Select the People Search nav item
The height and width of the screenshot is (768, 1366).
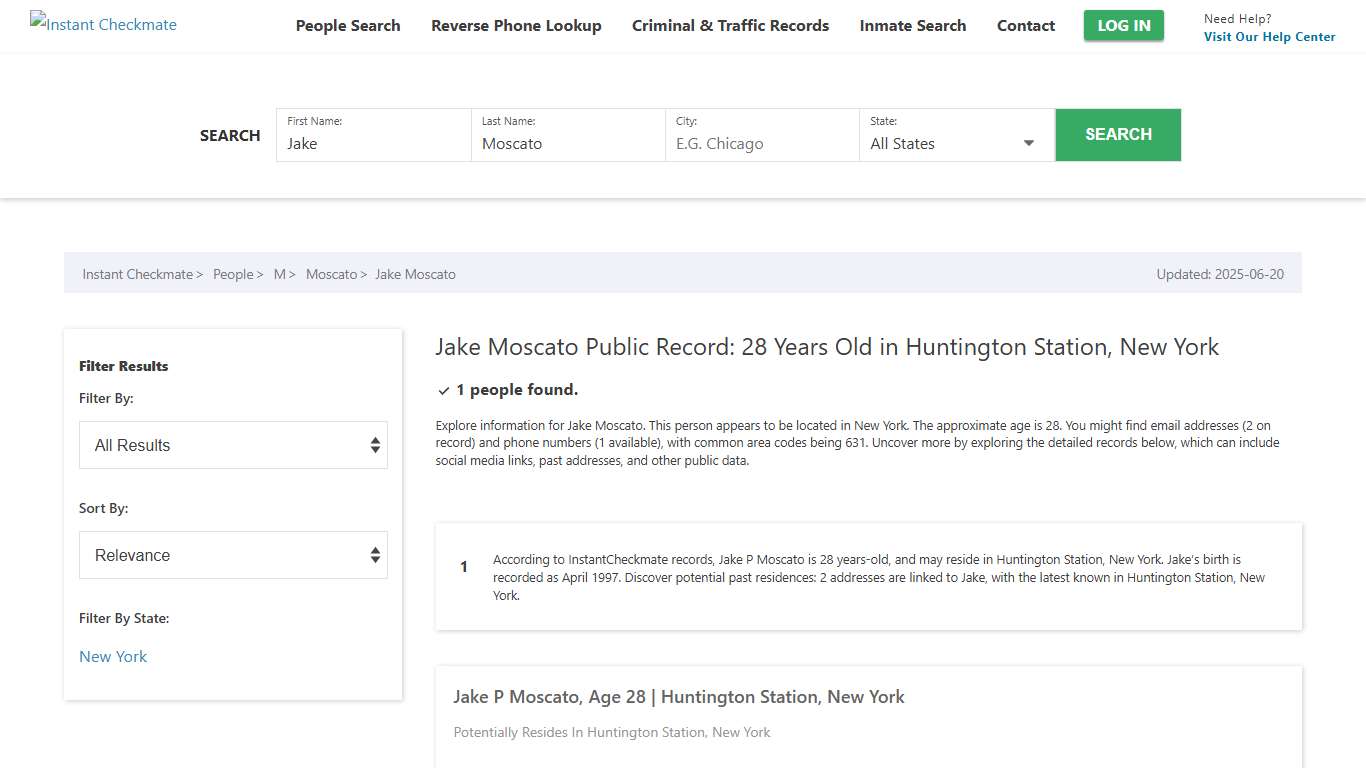tap(347, 25)
